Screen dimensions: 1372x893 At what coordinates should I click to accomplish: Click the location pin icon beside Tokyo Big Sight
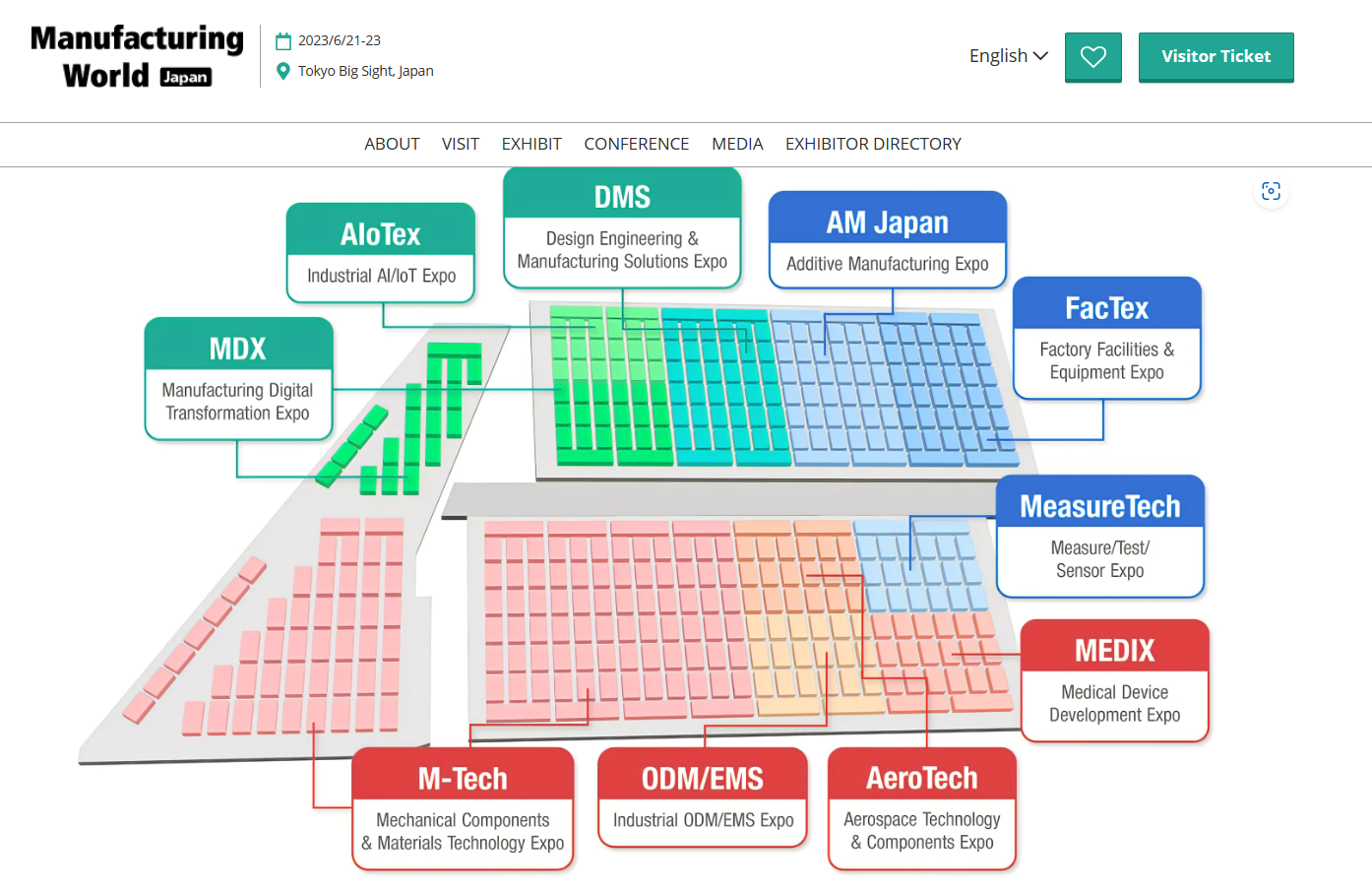coord(283,71)
